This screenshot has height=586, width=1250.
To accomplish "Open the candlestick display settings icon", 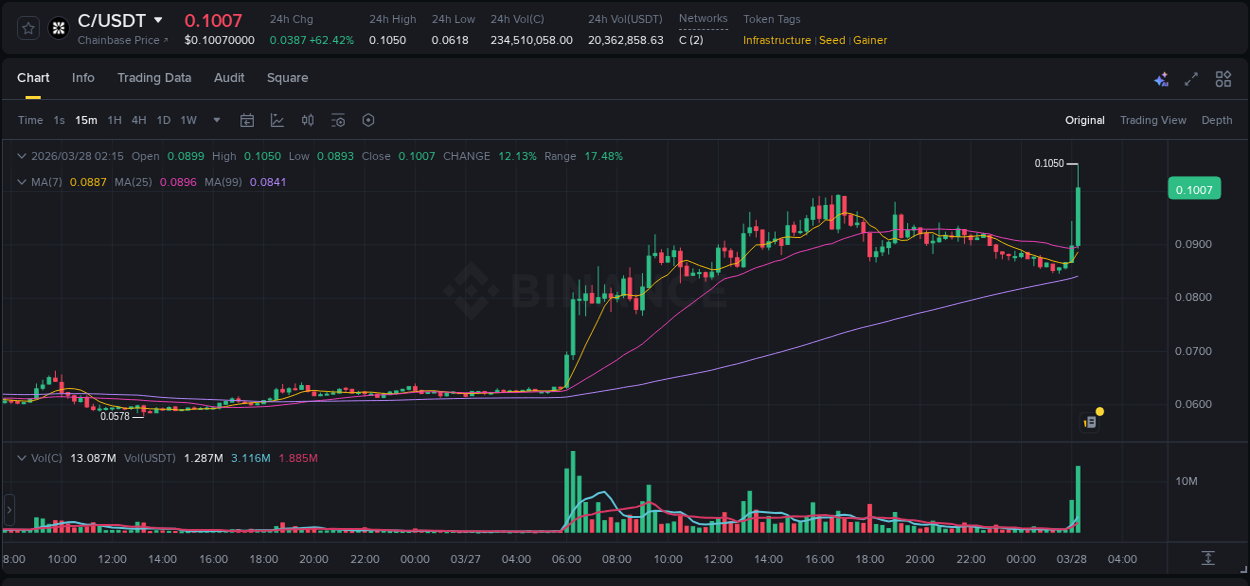I will click(307, 120).
